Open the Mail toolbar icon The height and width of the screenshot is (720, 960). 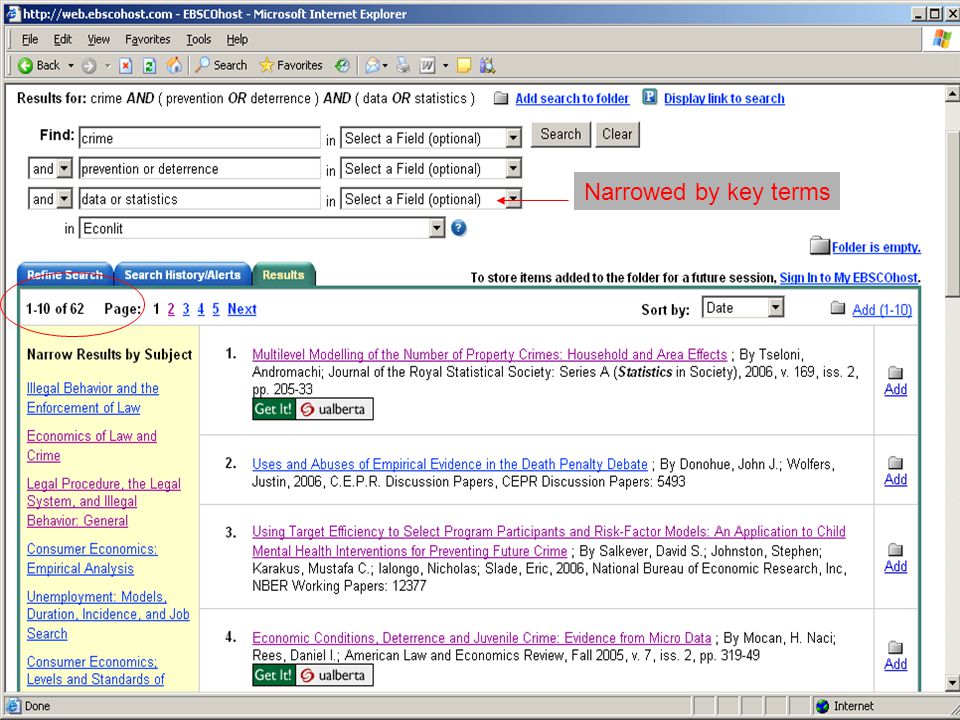tap(372, 66)
